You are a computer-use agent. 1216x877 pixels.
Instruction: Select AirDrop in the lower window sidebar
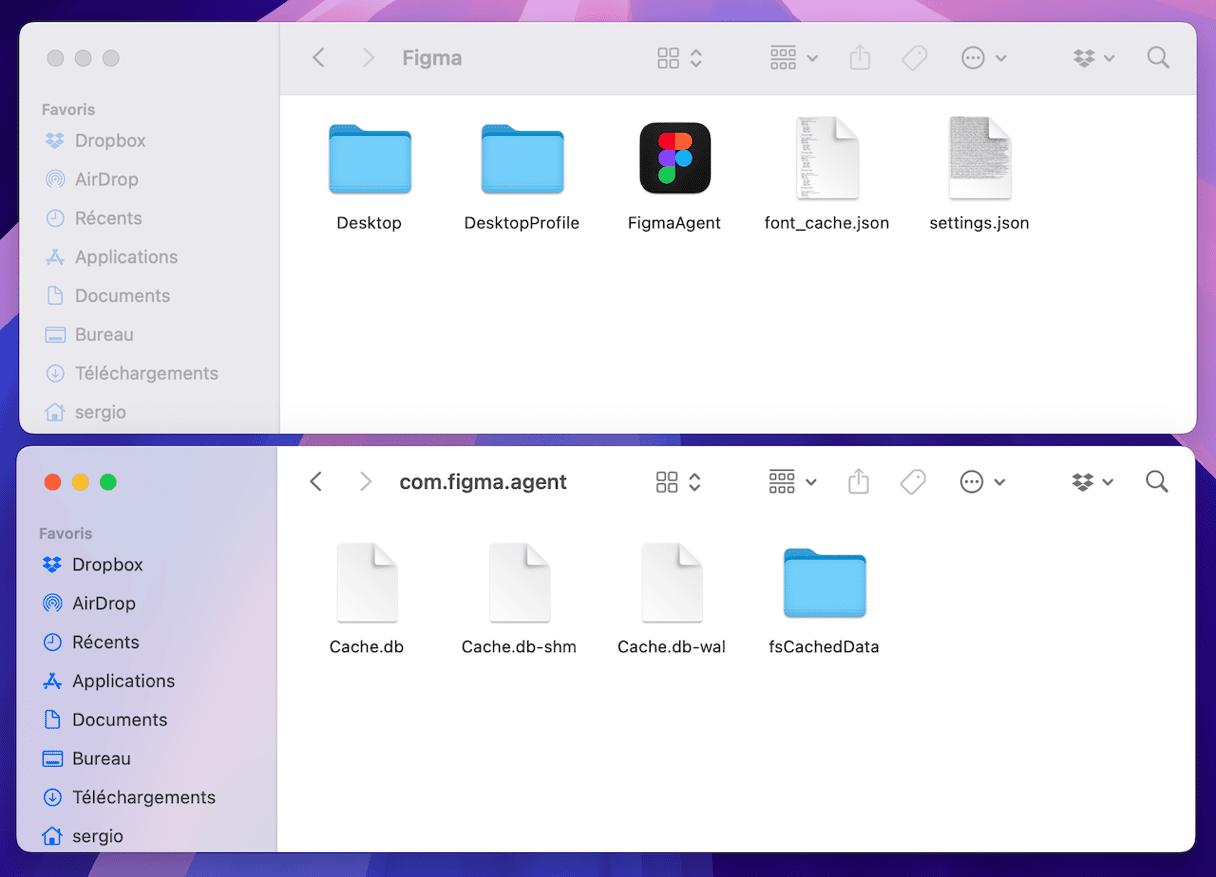(x=103, y=603)
